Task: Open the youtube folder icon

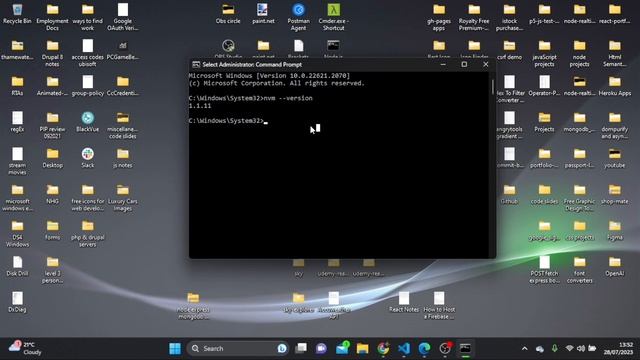Action: click(615, 158)
